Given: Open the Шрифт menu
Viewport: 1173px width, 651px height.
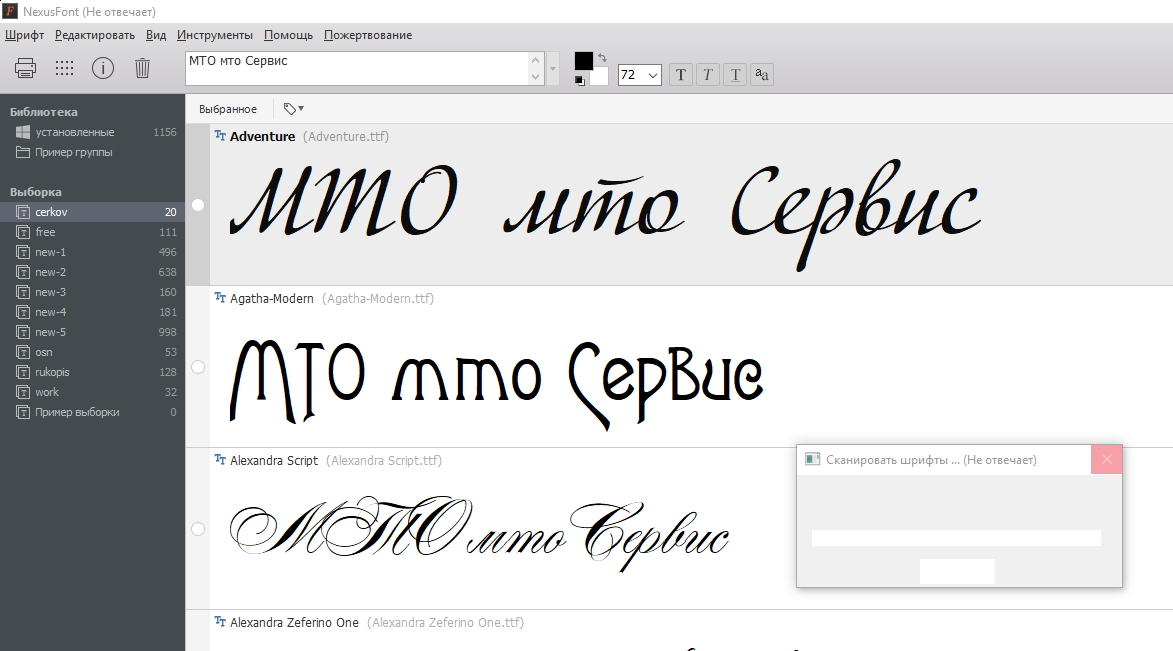Looking at the screenshot, I should coord(25,35).
